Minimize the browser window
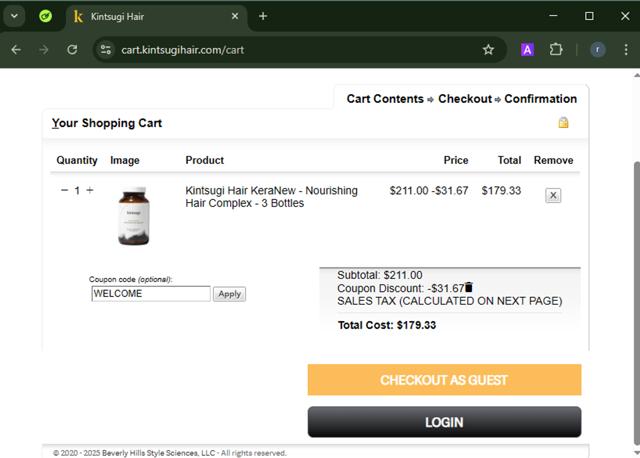 pyautogui.click(x=553, y=16)
